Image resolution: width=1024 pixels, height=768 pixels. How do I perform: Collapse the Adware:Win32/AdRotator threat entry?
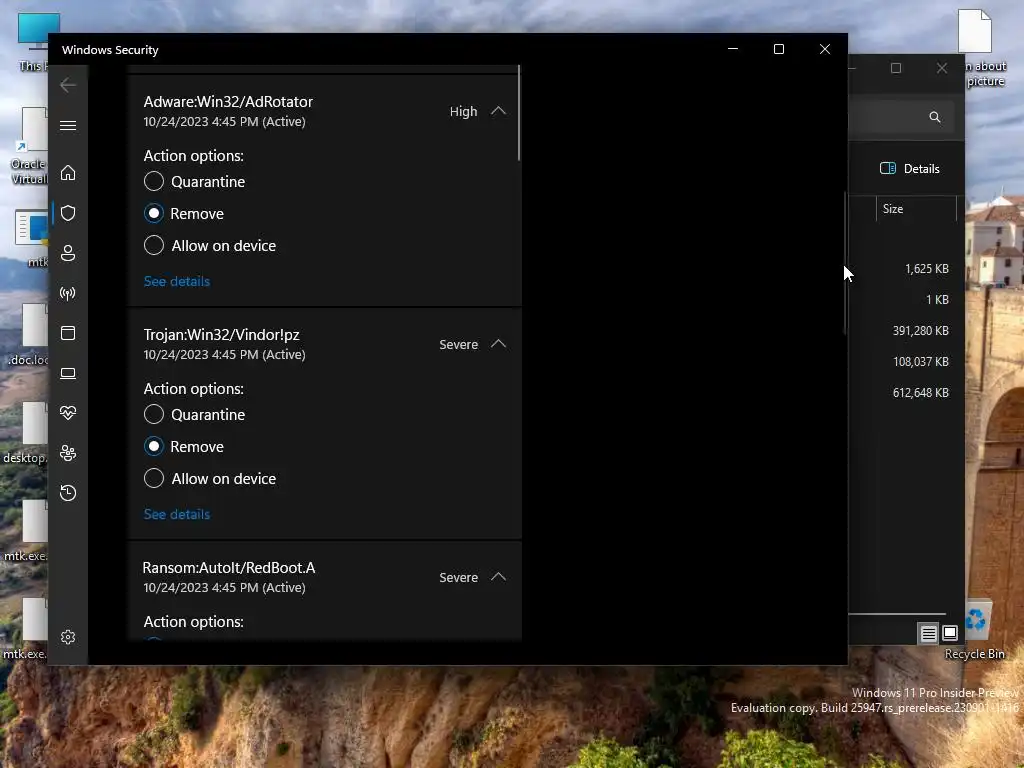click(498, 111)
